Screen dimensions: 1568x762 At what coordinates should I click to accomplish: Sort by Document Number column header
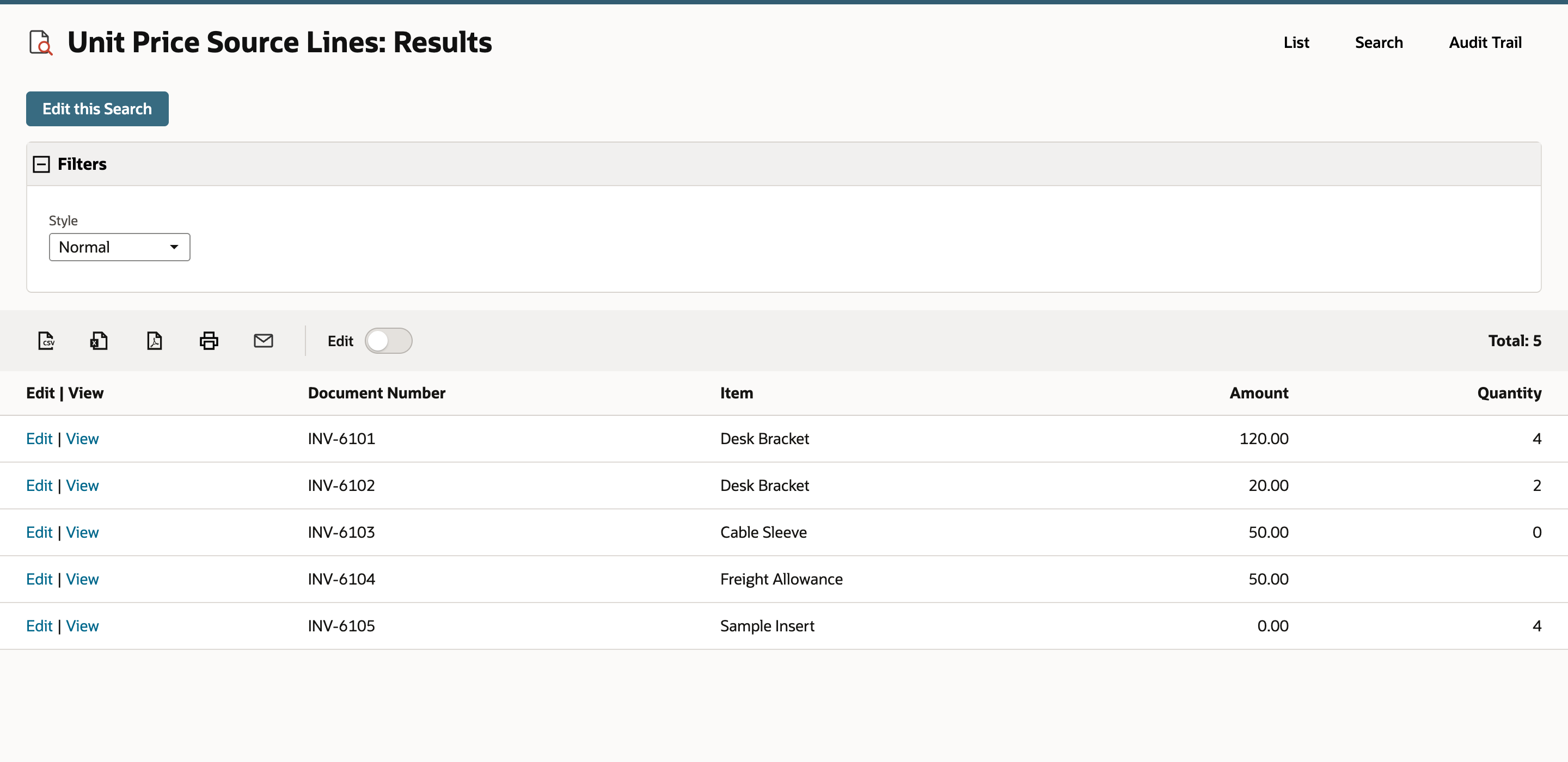[x=377, y=393]
